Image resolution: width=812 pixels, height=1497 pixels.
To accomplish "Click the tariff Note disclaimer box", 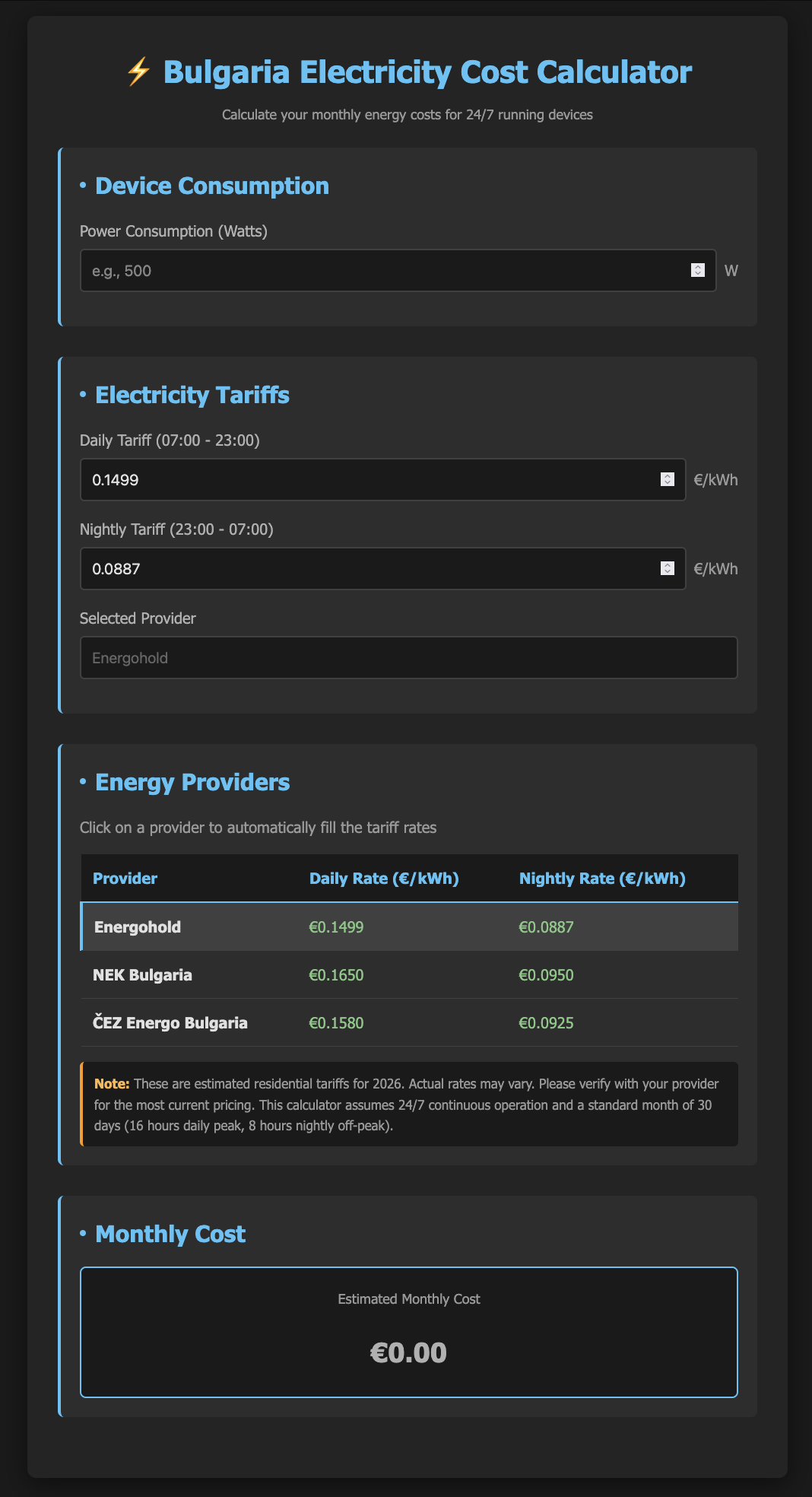I will (408, 1104).
